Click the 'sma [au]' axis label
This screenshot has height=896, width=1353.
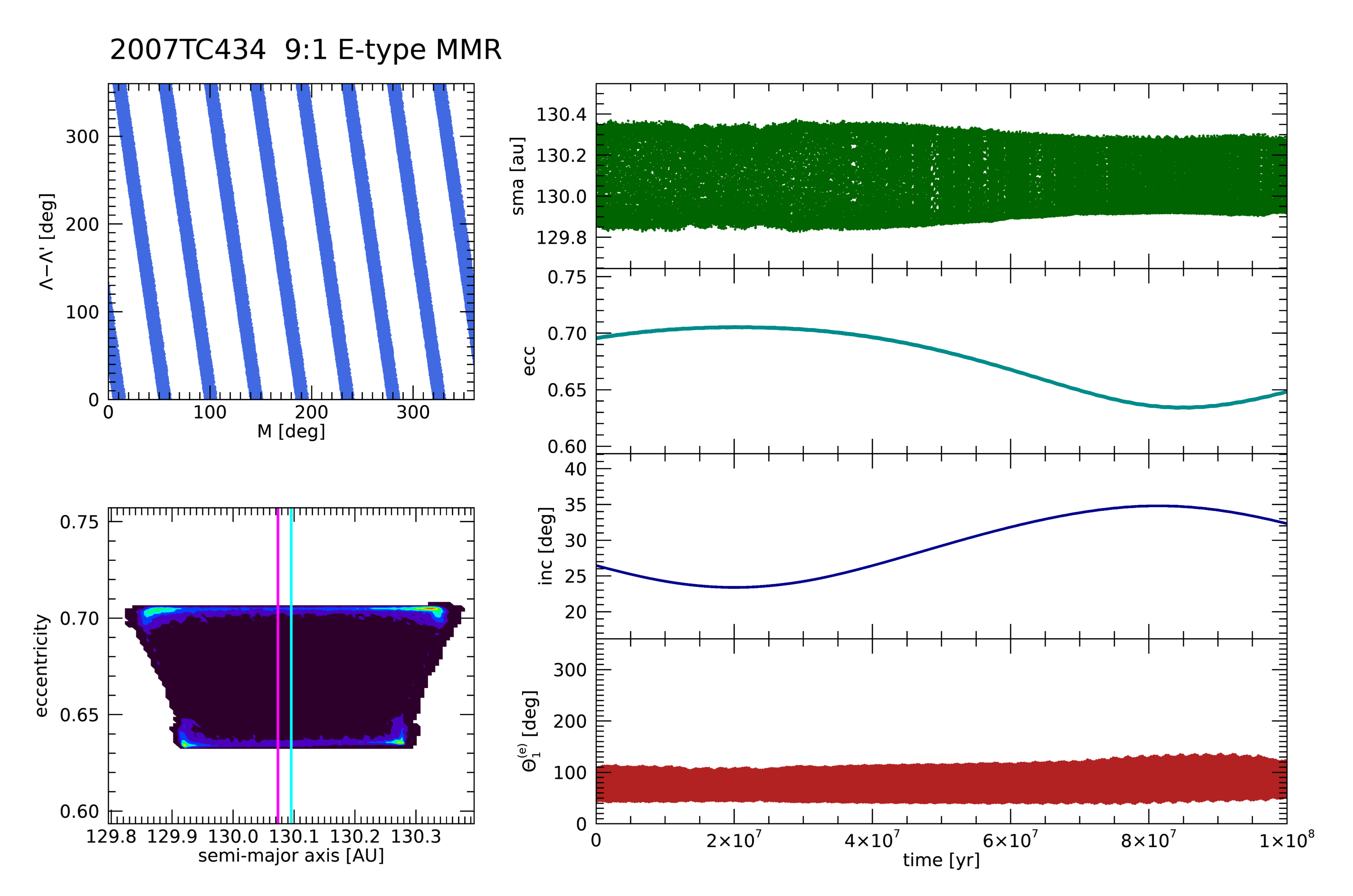pos(518,176)
